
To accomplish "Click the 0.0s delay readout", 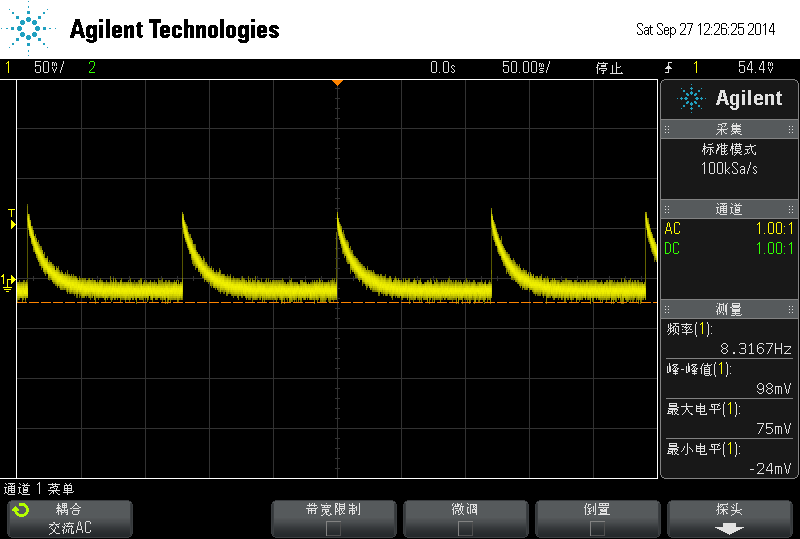I will [x=442, y=67].
